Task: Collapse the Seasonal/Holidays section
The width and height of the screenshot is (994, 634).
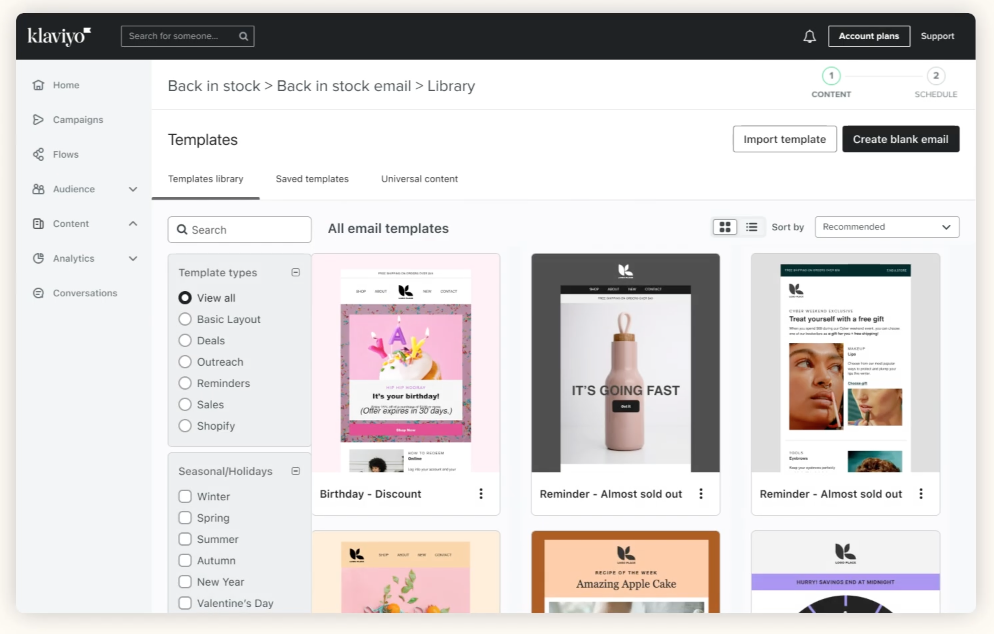Action: (x=295, y=471)
